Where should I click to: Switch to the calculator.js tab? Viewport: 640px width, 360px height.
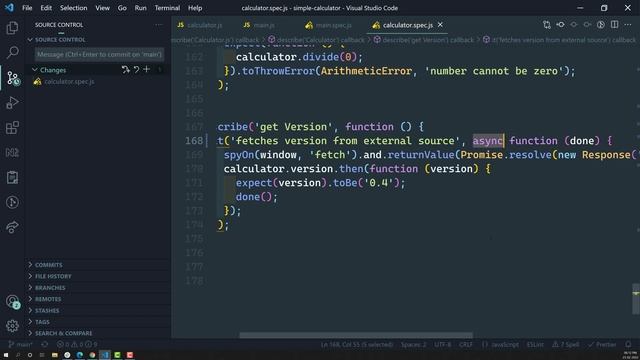coord(200,25)
